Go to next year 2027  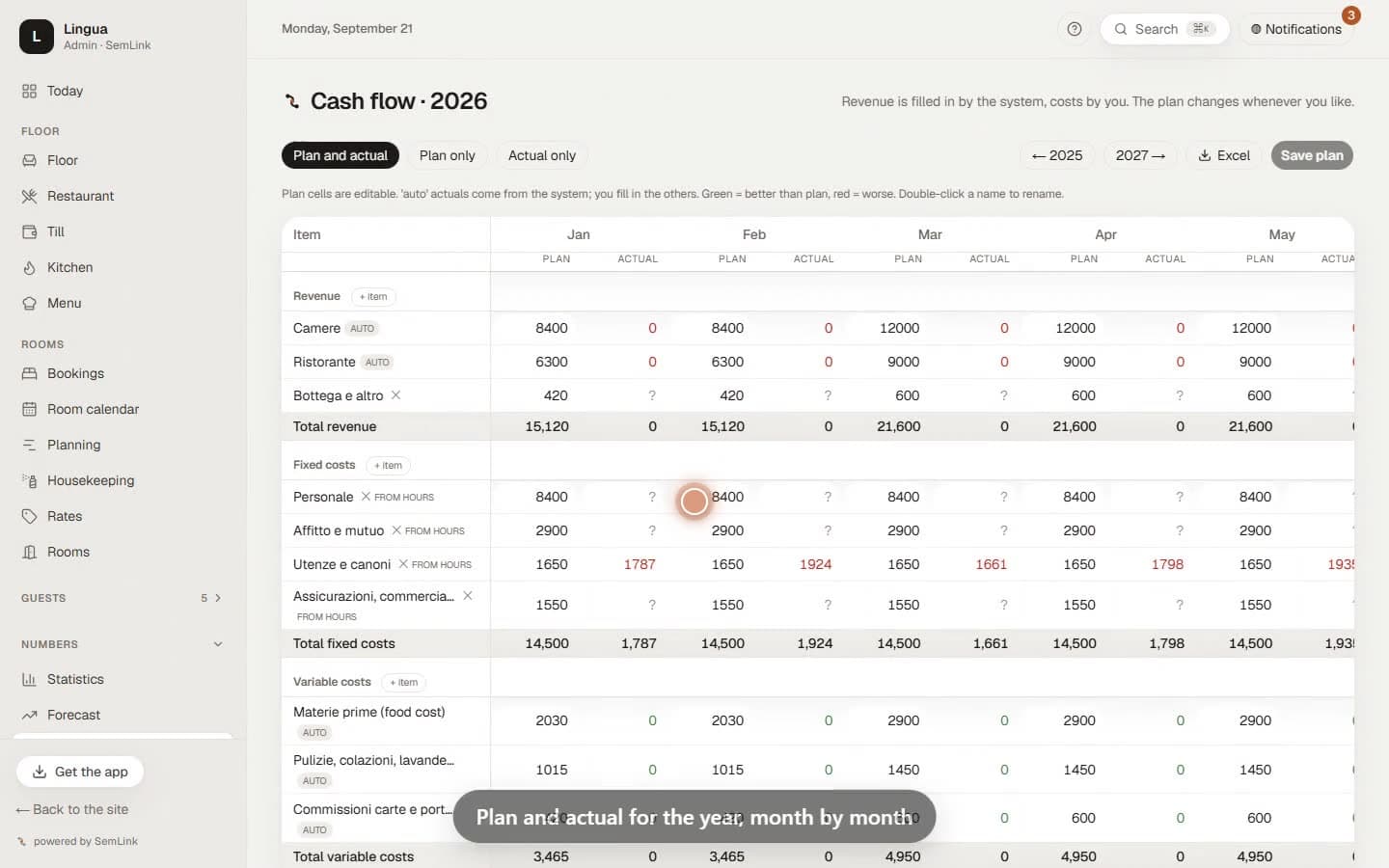(x=1140, y=155)
